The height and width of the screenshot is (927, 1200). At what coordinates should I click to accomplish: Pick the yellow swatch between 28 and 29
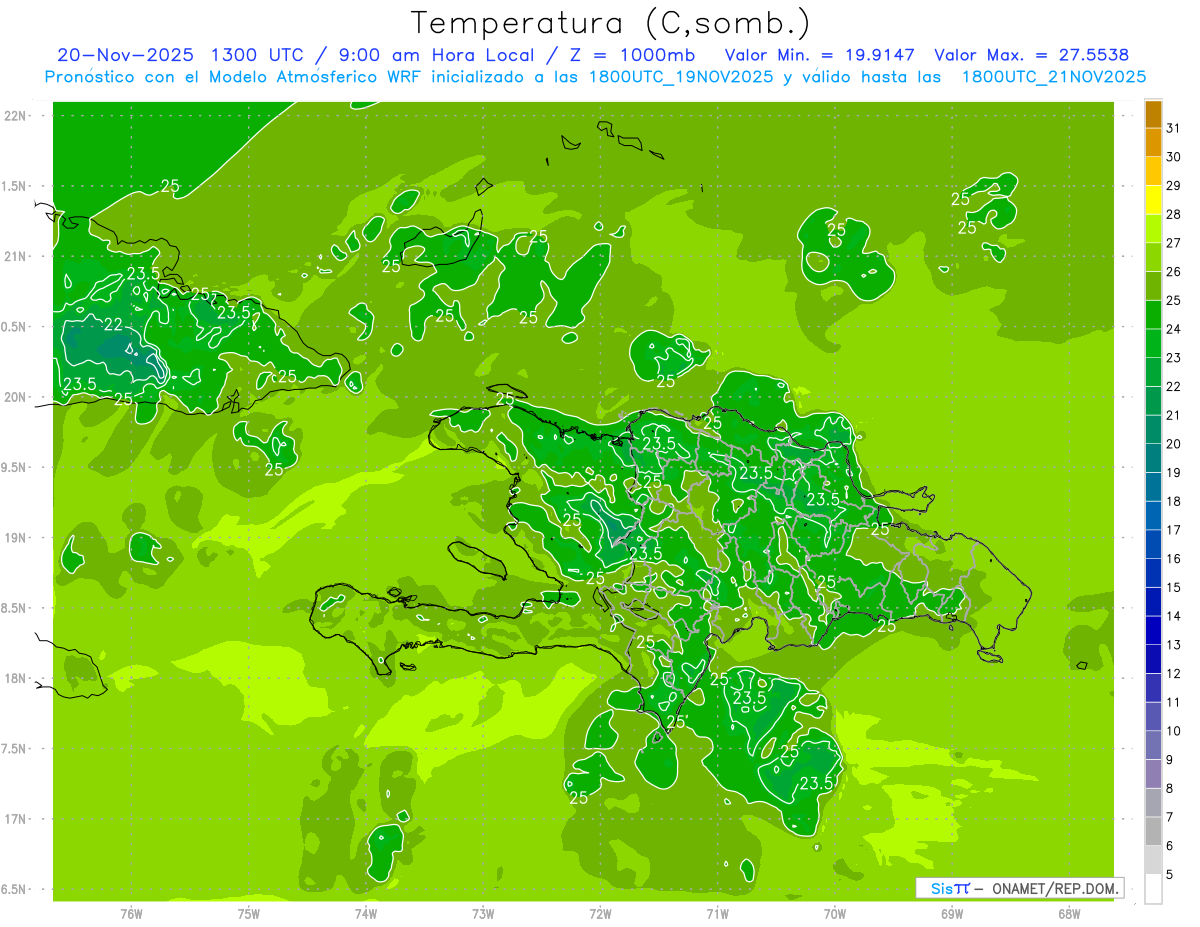coord(1153,200)
